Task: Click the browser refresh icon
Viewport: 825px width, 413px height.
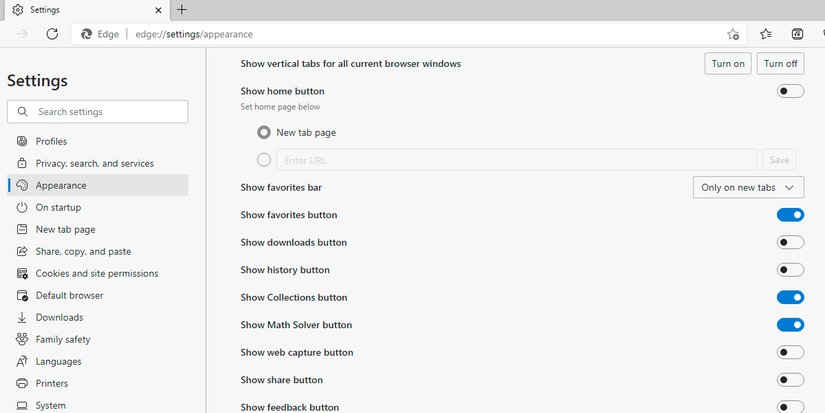Action: 52,34
